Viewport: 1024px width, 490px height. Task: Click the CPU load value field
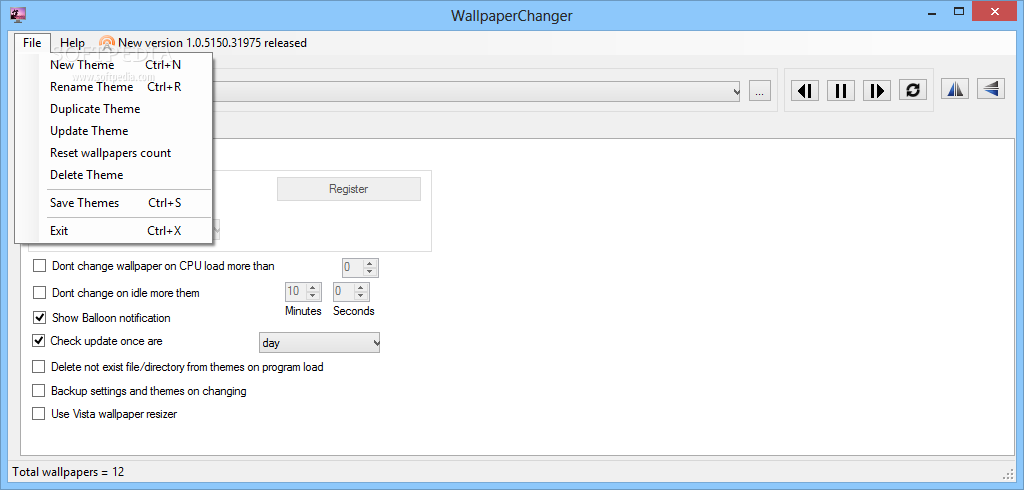coord(353,267)
